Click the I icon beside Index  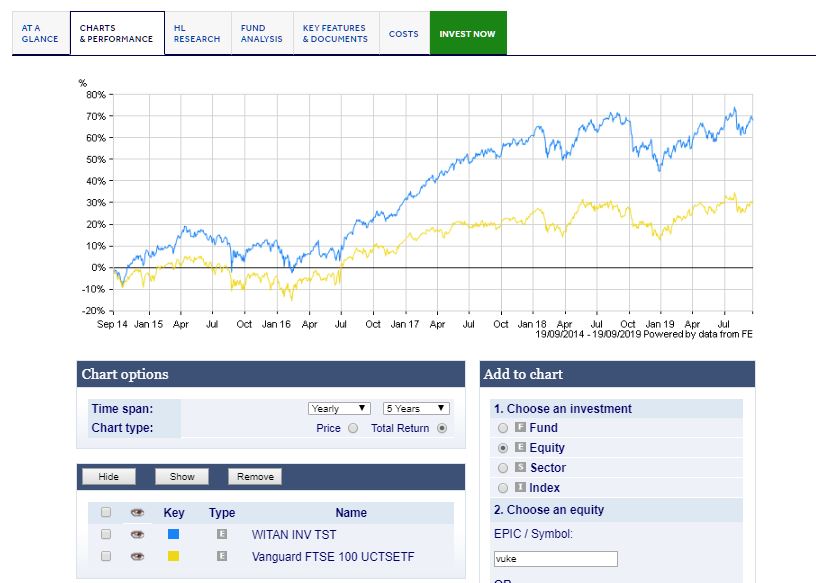520,487
